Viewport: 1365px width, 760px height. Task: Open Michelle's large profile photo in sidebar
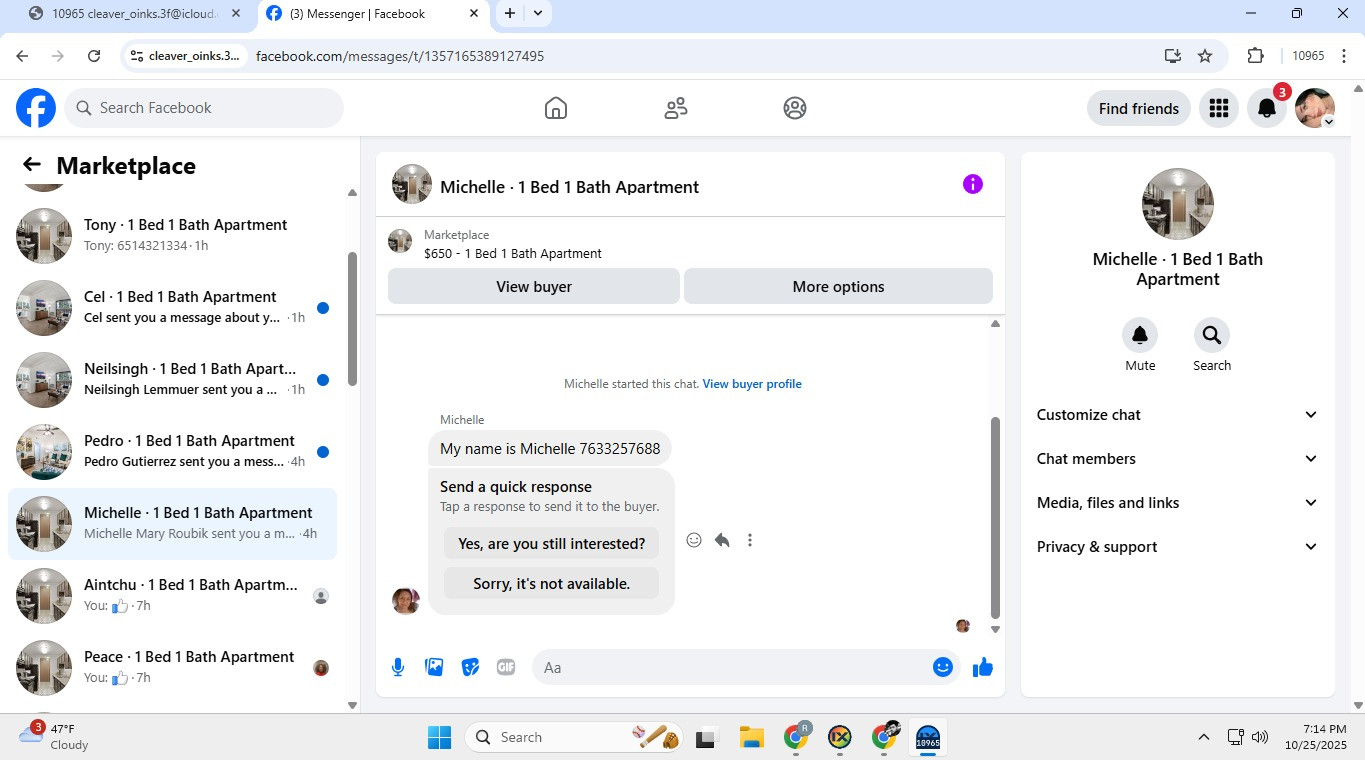pyautogui.click(x=1178, y=204)
